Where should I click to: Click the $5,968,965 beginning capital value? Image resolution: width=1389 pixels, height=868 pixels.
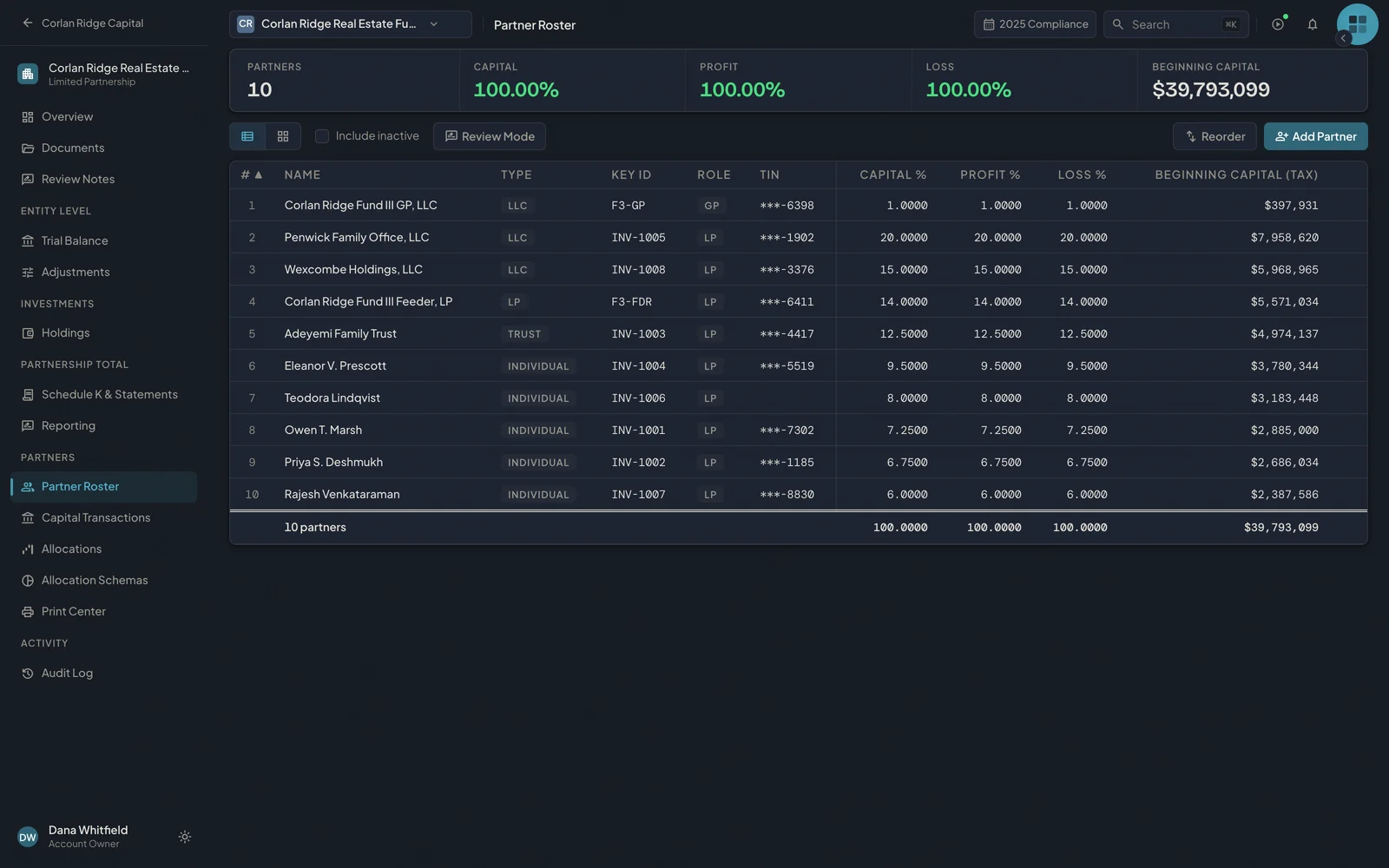click(1284, 269)
